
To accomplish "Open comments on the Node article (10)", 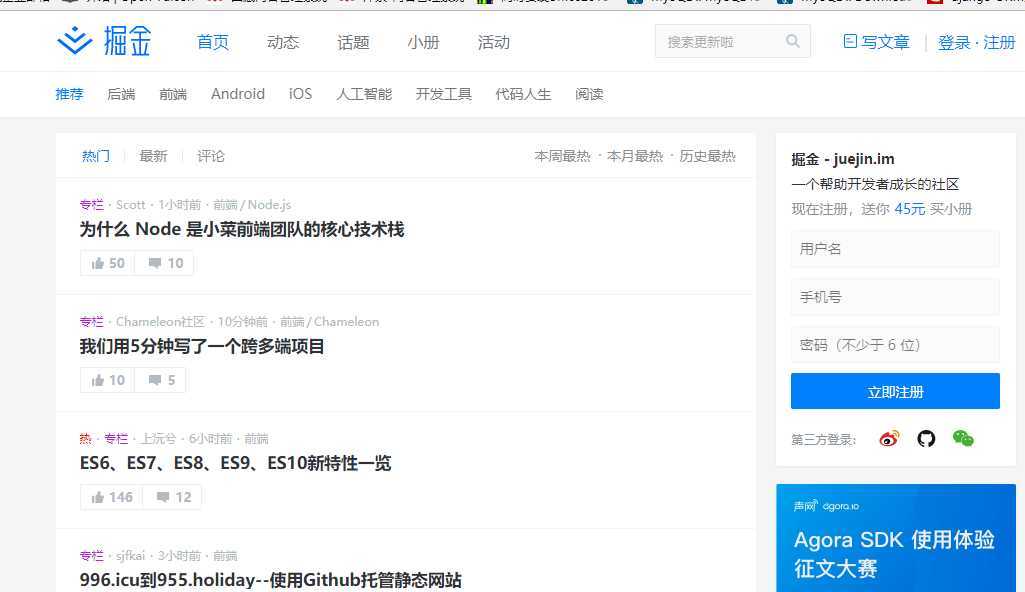I will (x=165, y=263).
